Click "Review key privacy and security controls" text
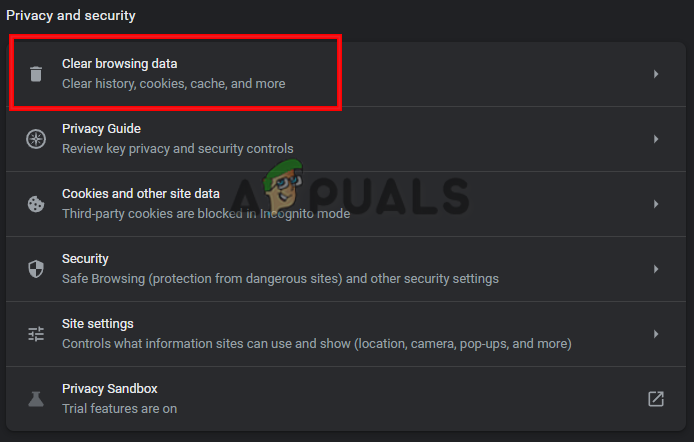 click(x=178, y=149)
